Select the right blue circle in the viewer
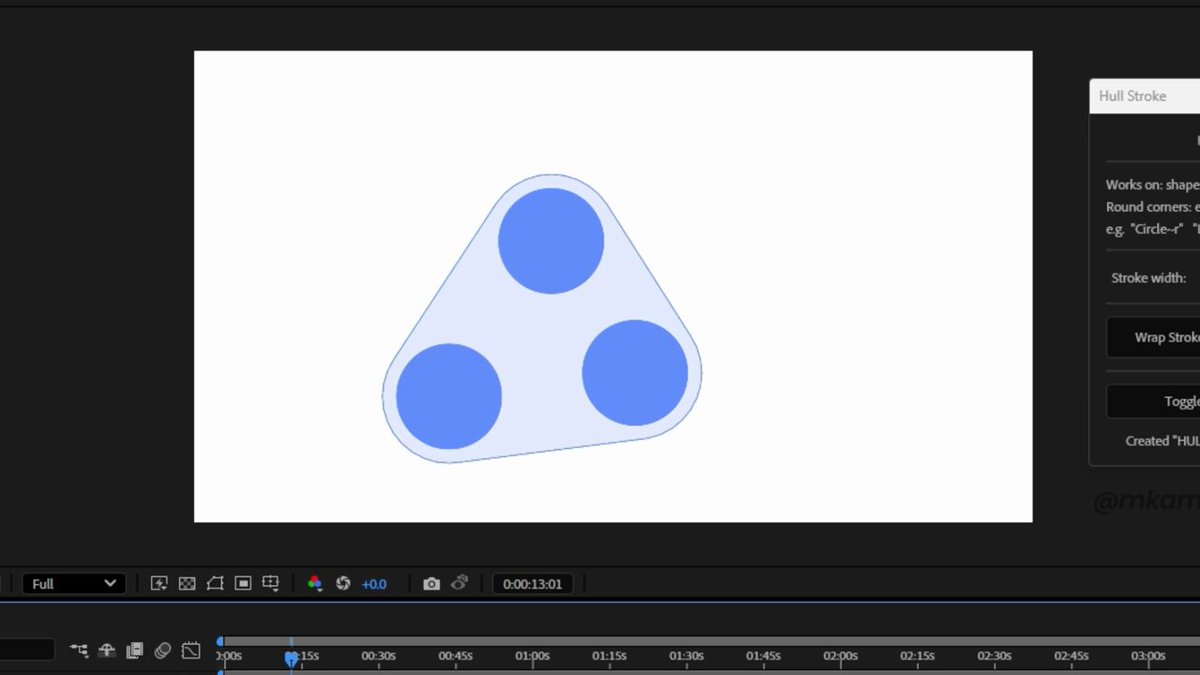This screenshot has height=675, width=1200. pos(635,373)
